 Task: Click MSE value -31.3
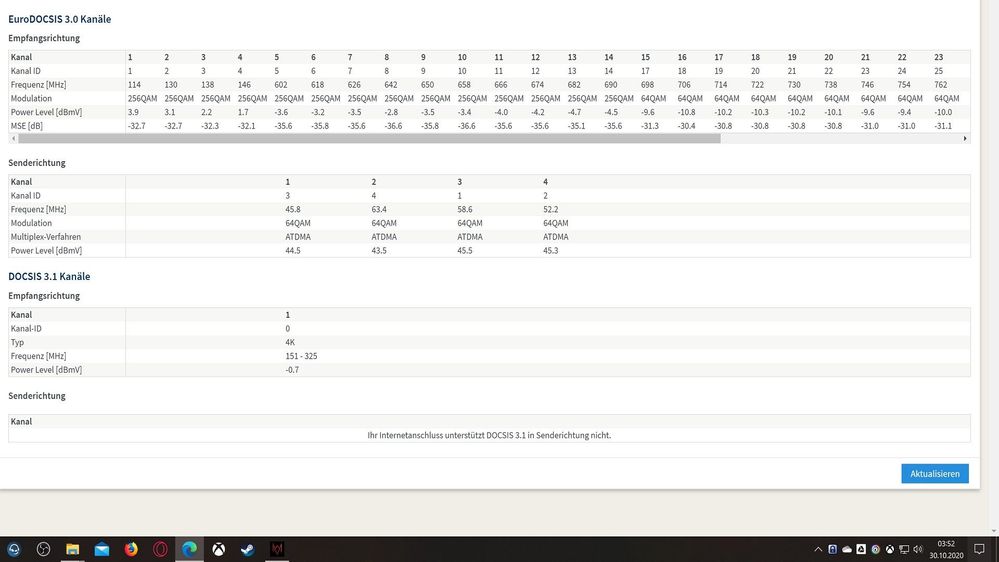point(650,126)
